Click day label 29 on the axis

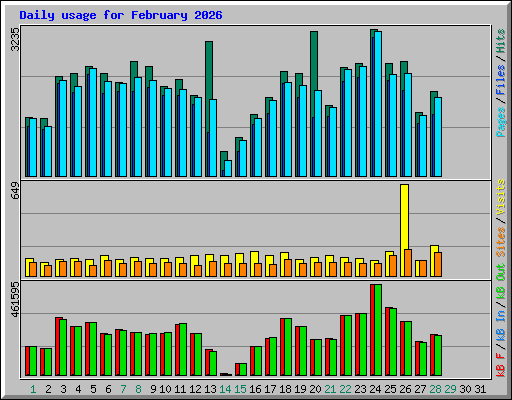pos(450,389)
